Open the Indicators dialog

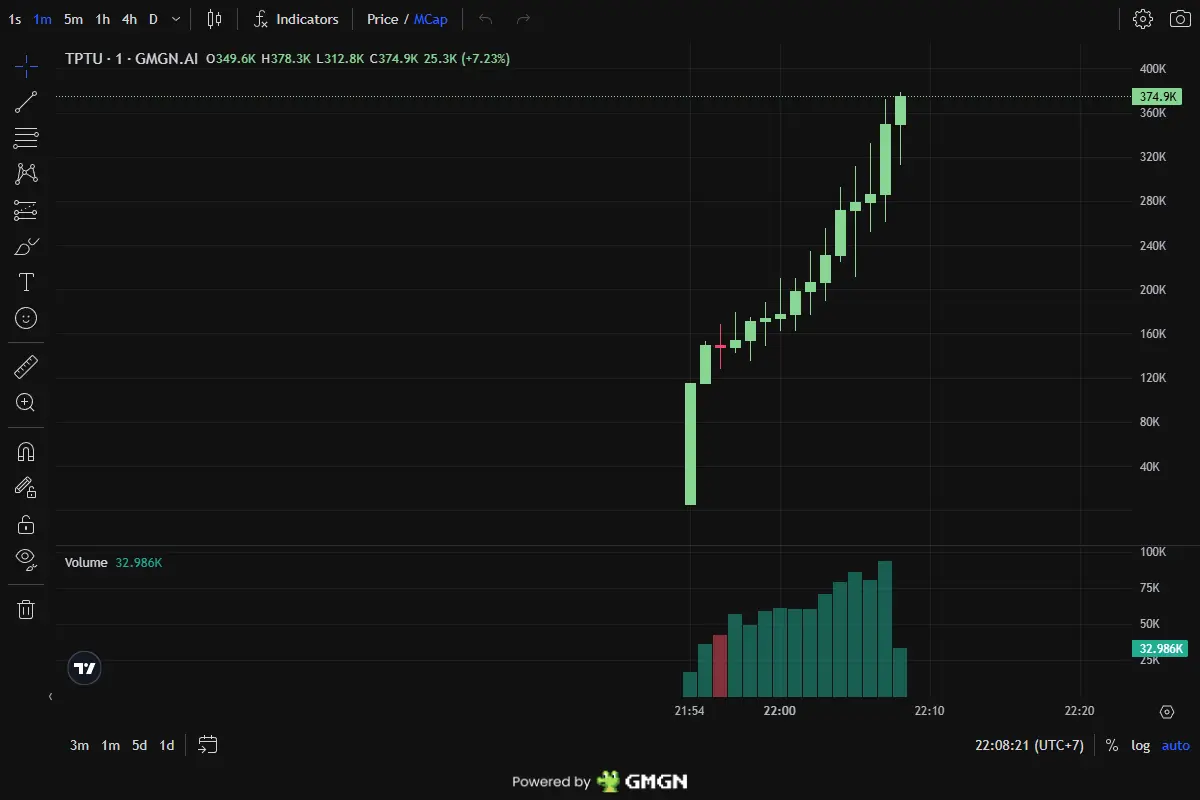click(x=296, y=19)
